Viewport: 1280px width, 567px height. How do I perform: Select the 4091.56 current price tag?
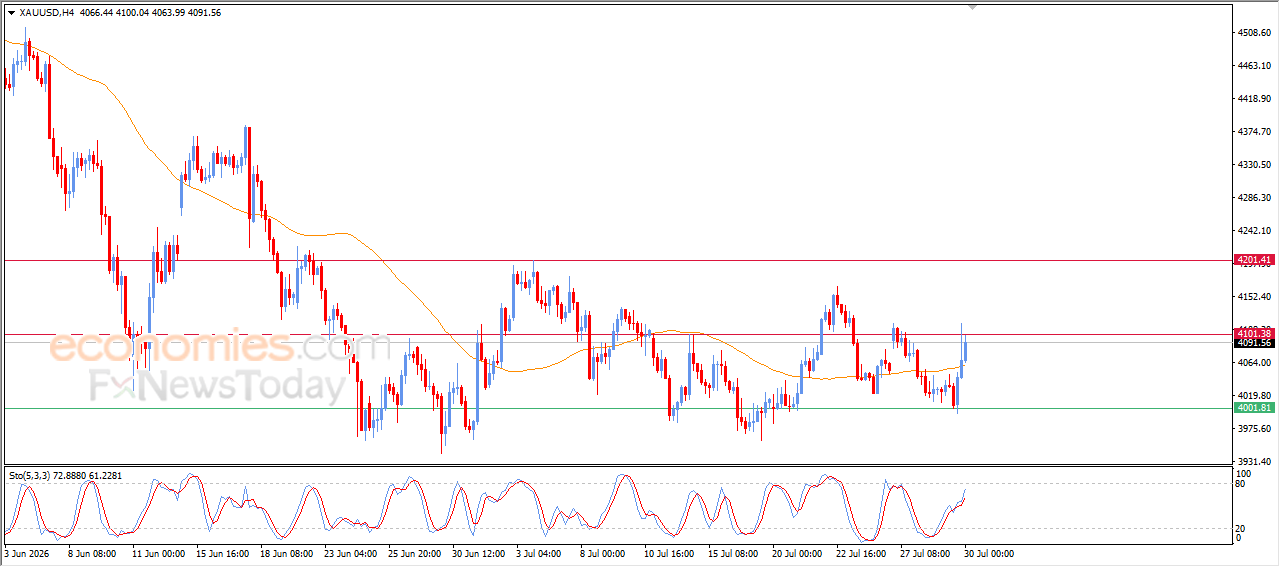(1254, 343)
